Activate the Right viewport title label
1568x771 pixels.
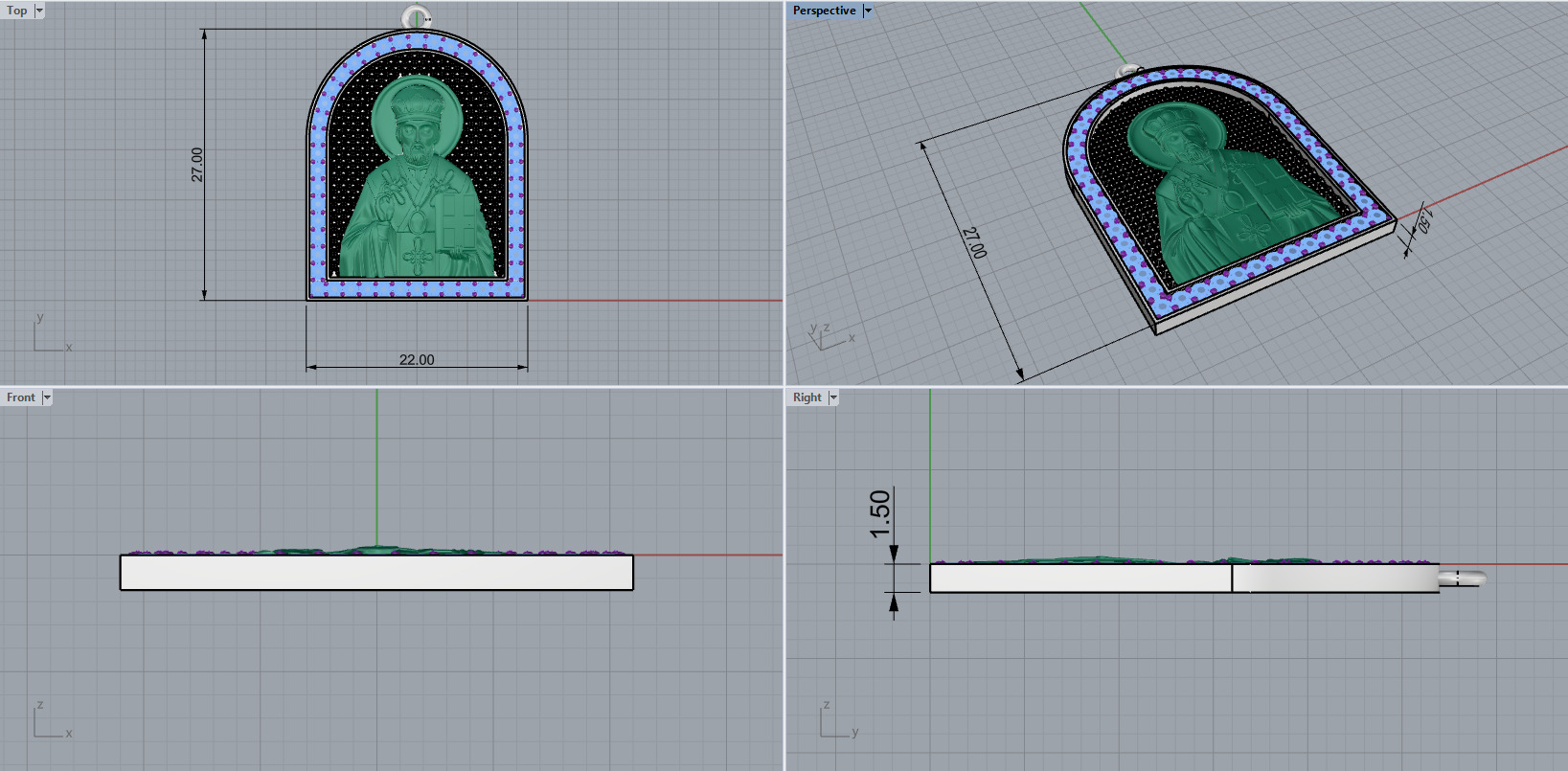pos(807,397)
